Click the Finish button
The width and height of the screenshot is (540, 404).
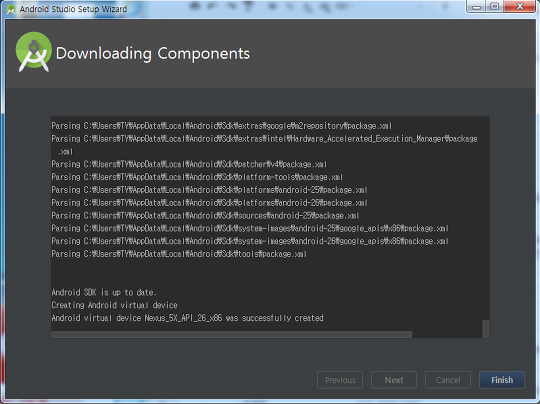tap(502, 380)
